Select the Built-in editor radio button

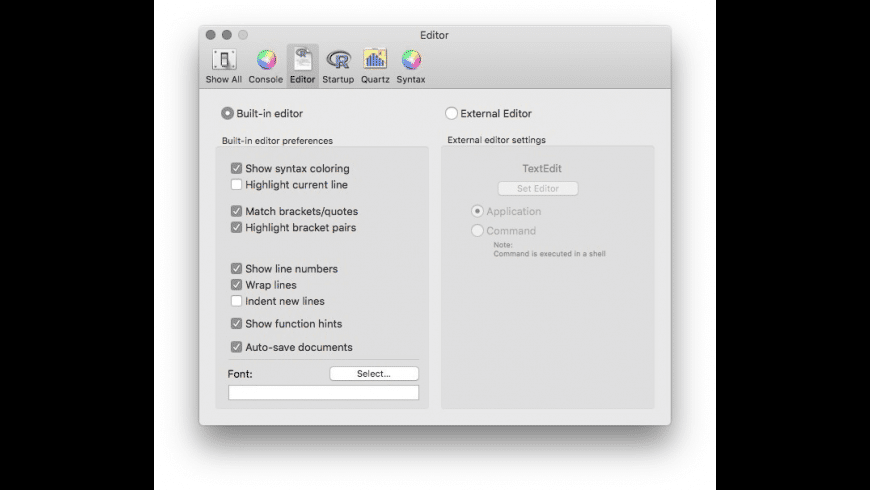click(227, 113)
